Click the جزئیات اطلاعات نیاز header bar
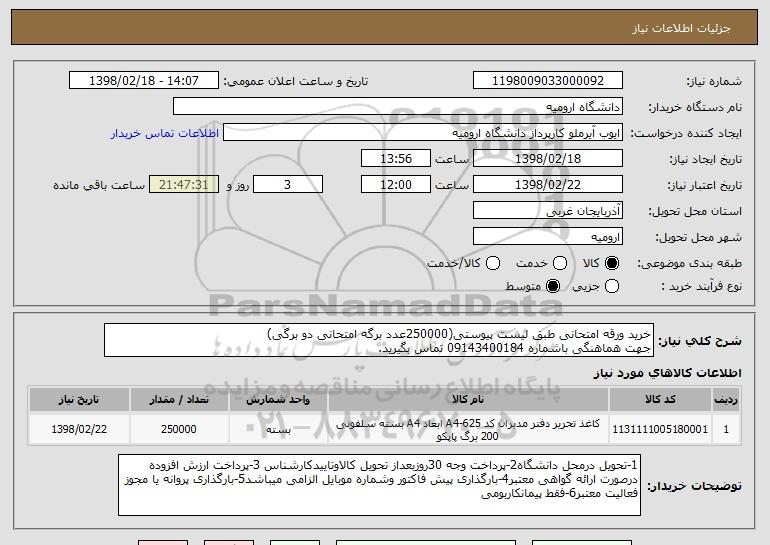This screenshot has height=545, width=770. point(385,27)
